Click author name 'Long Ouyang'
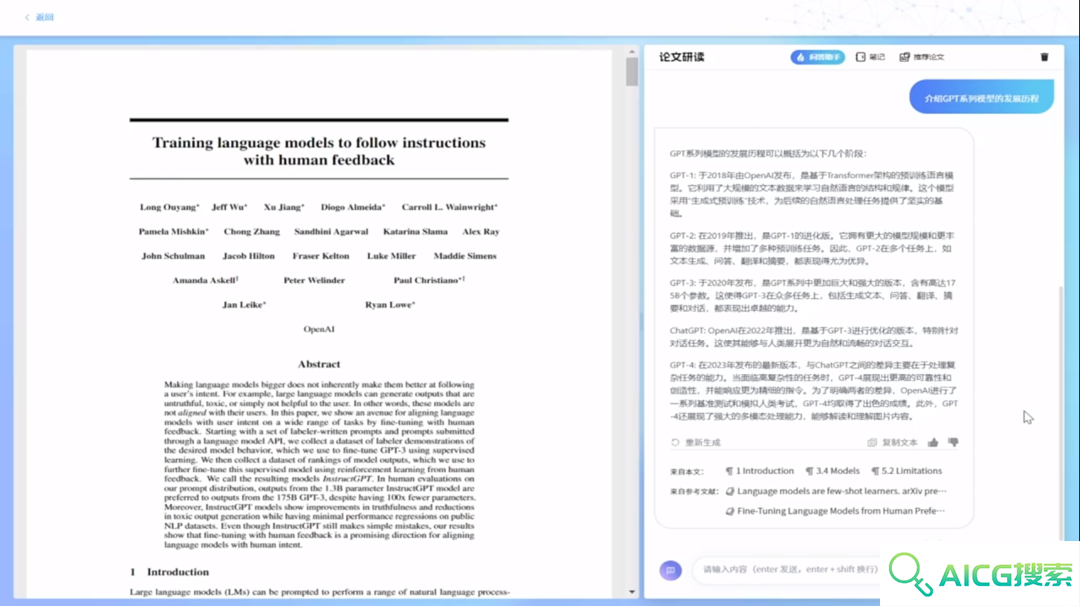 pyautogui.click(x=169, y=207)
